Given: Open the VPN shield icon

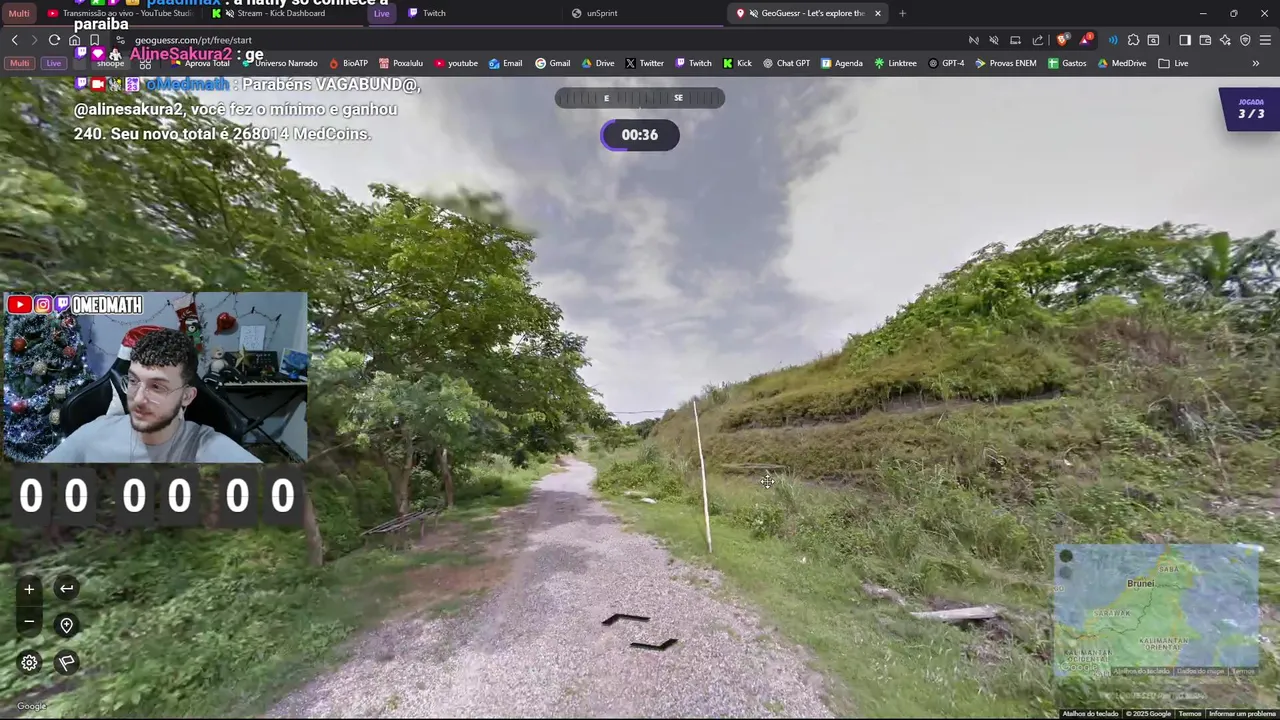Looking at the screenshot, I should pyautogui.click(x=1245, y=40).
